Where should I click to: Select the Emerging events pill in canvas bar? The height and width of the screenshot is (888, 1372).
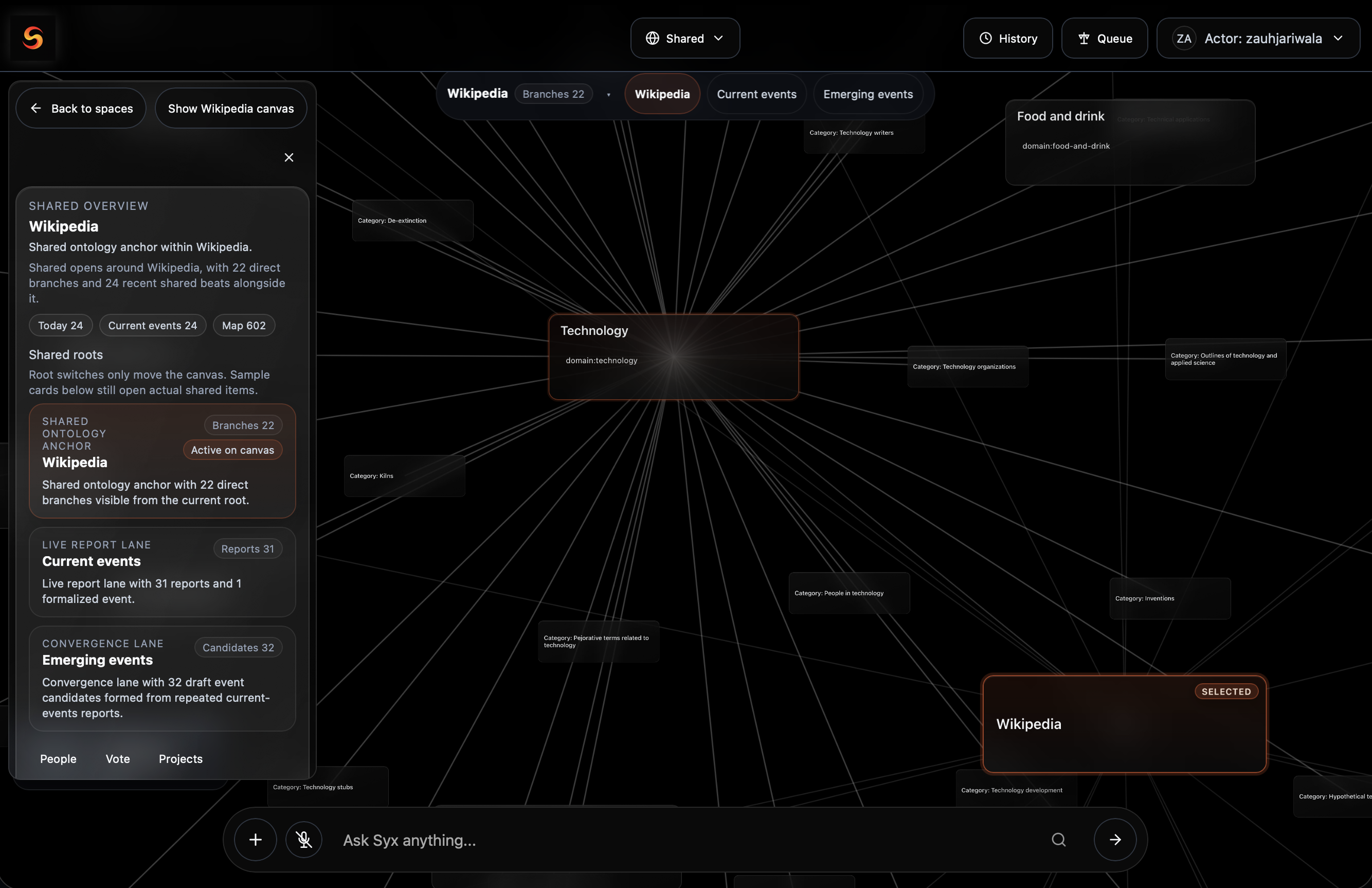pos(868,94)
